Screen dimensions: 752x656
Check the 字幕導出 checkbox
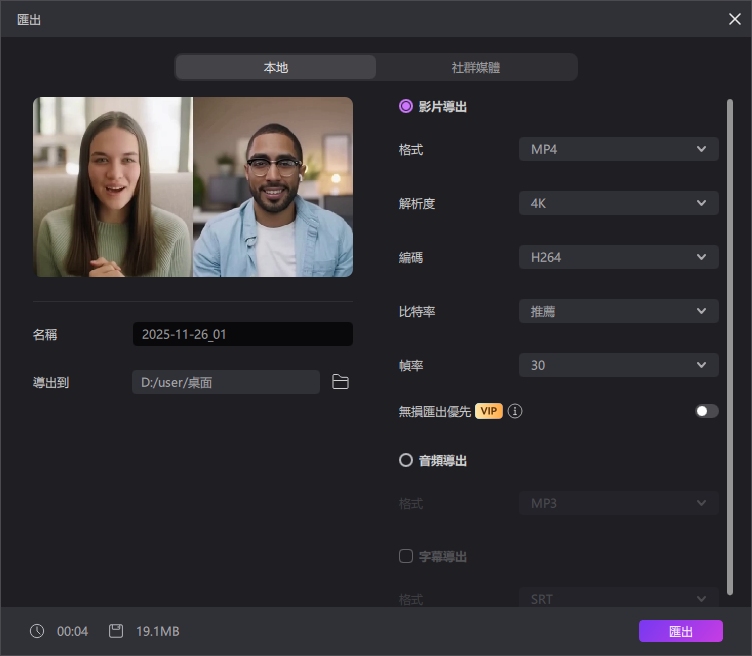coord(406,556)
